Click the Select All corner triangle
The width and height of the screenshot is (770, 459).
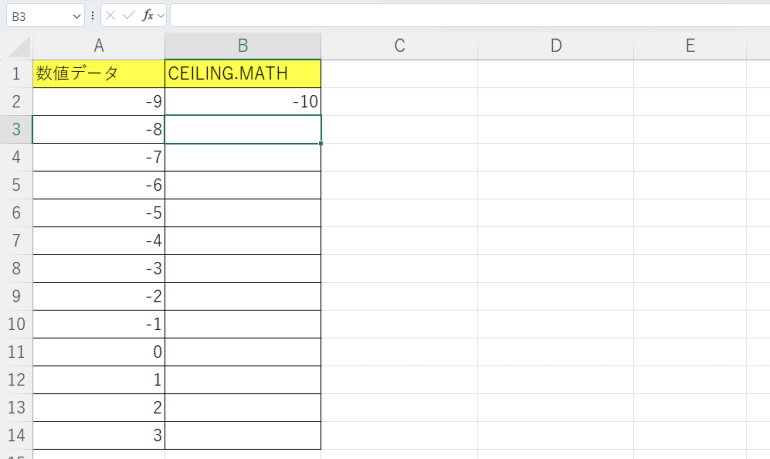tap(17, 47)
